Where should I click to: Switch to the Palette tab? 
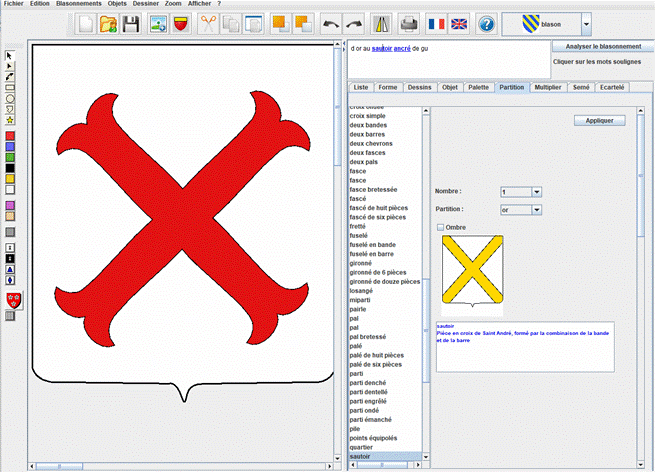pos(478,88)
